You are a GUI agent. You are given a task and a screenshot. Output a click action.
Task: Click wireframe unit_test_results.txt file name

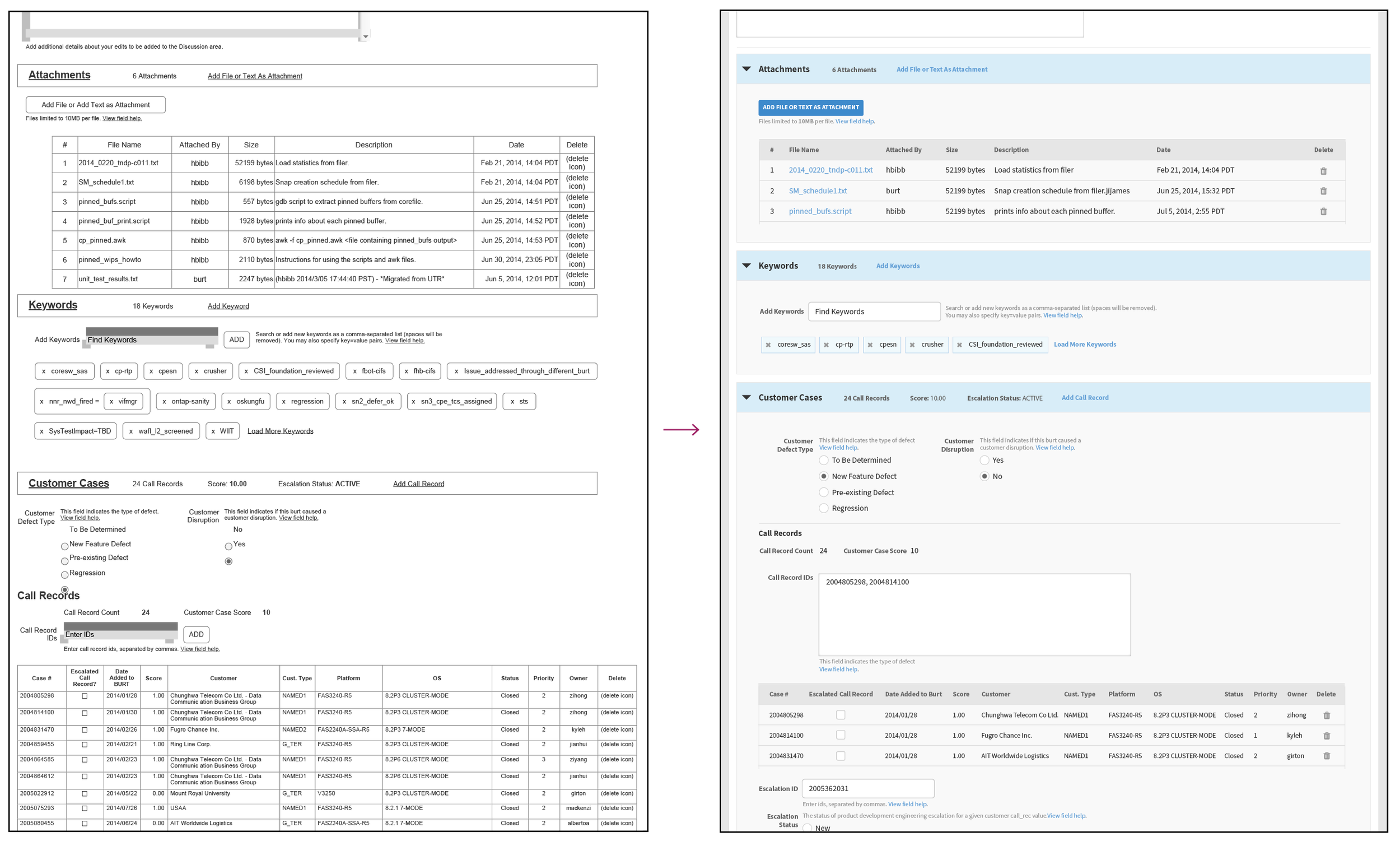pos(108,279)
